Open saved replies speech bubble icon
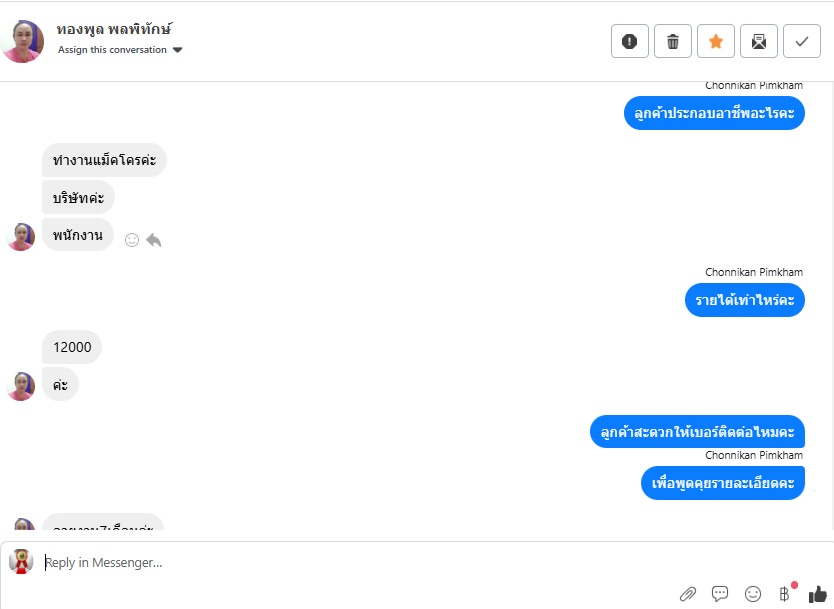The height and width of the screenshot is (609, 834). [x=720, y=594]
